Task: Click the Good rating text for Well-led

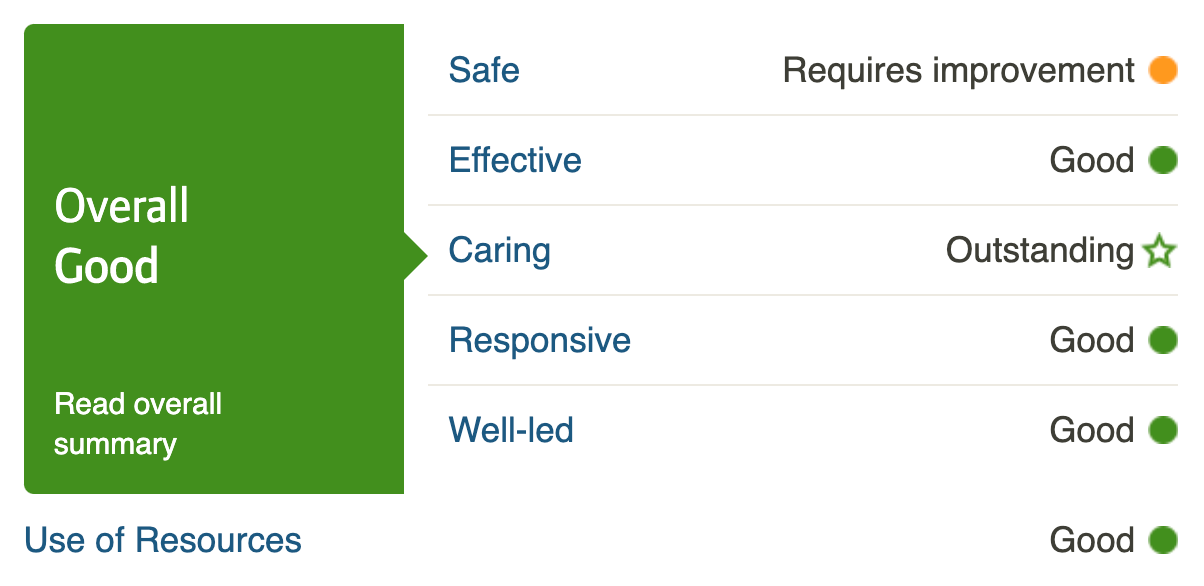Action: pyautogui.click(x=1091, y=430)
